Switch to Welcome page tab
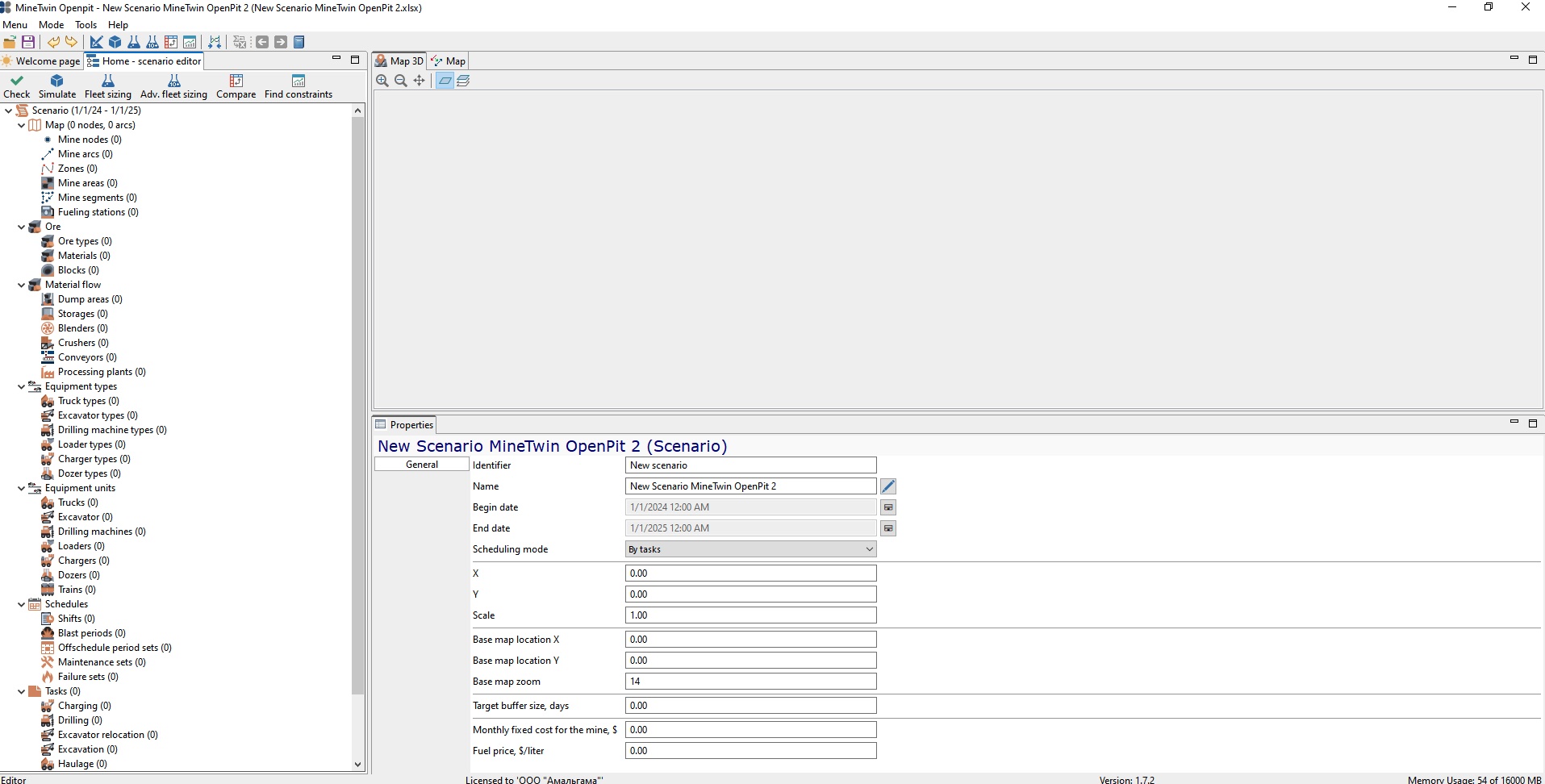 point(41,61)
